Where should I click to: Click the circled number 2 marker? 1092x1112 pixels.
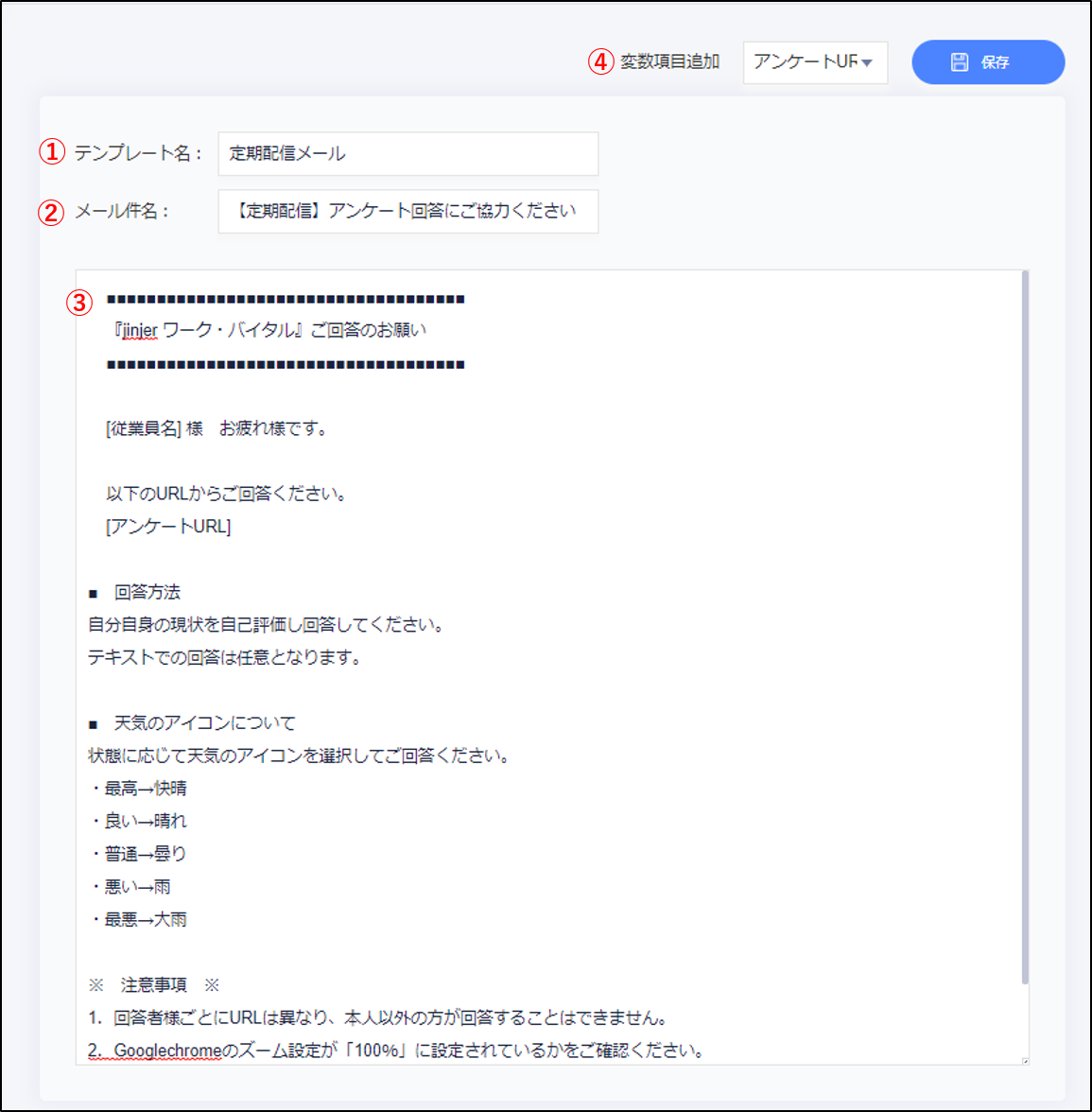tap(52, 211)
